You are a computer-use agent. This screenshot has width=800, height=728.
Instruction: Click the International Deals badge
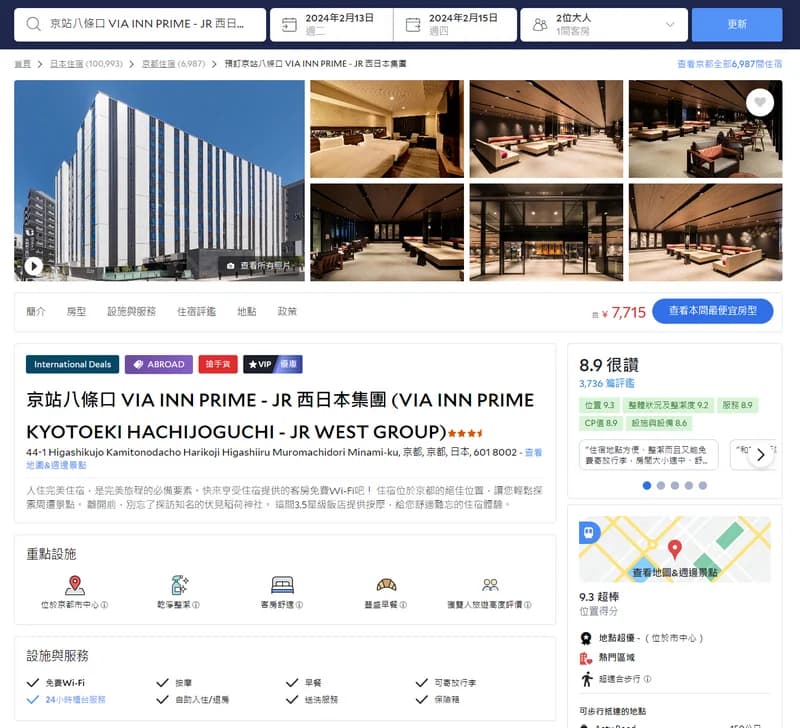(x=72, y=364)
